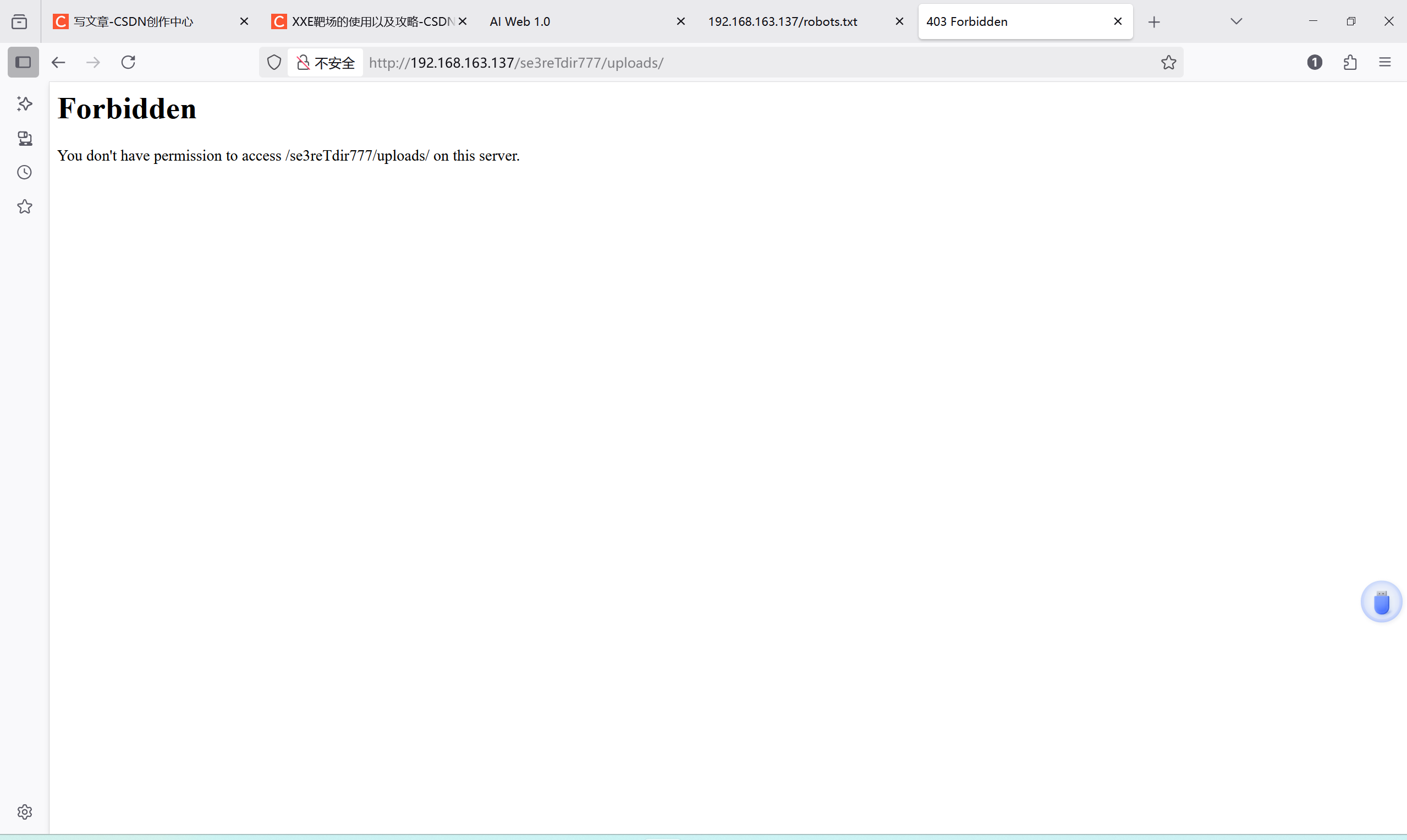
Task: Open the hamburger application menu
Action: click(1385, 62)
